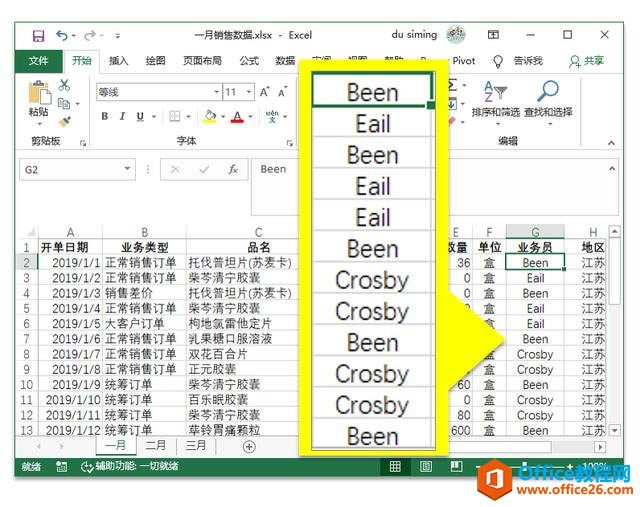The height and width of the screenshot is (507, 640).
Task: Expand the Name Box dropdown arrow
Action: coord(127,169)
